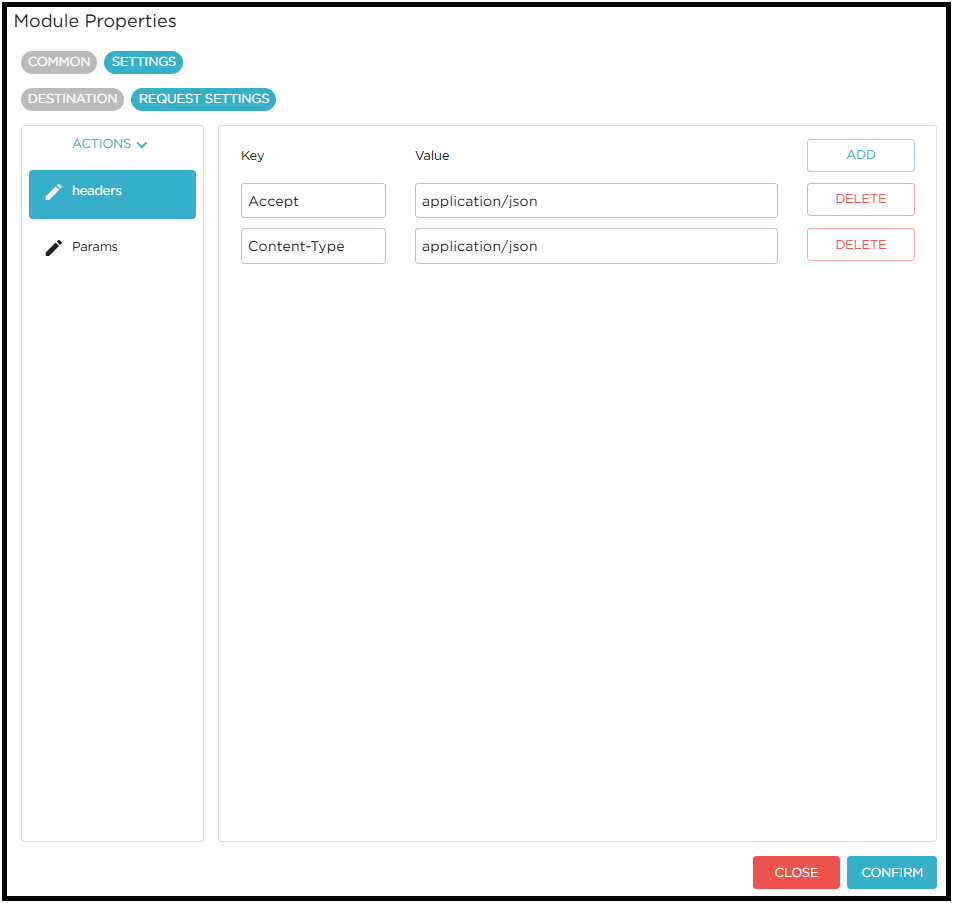Delete the Content-Type header row
954x903 pixels.
(860, 244)
